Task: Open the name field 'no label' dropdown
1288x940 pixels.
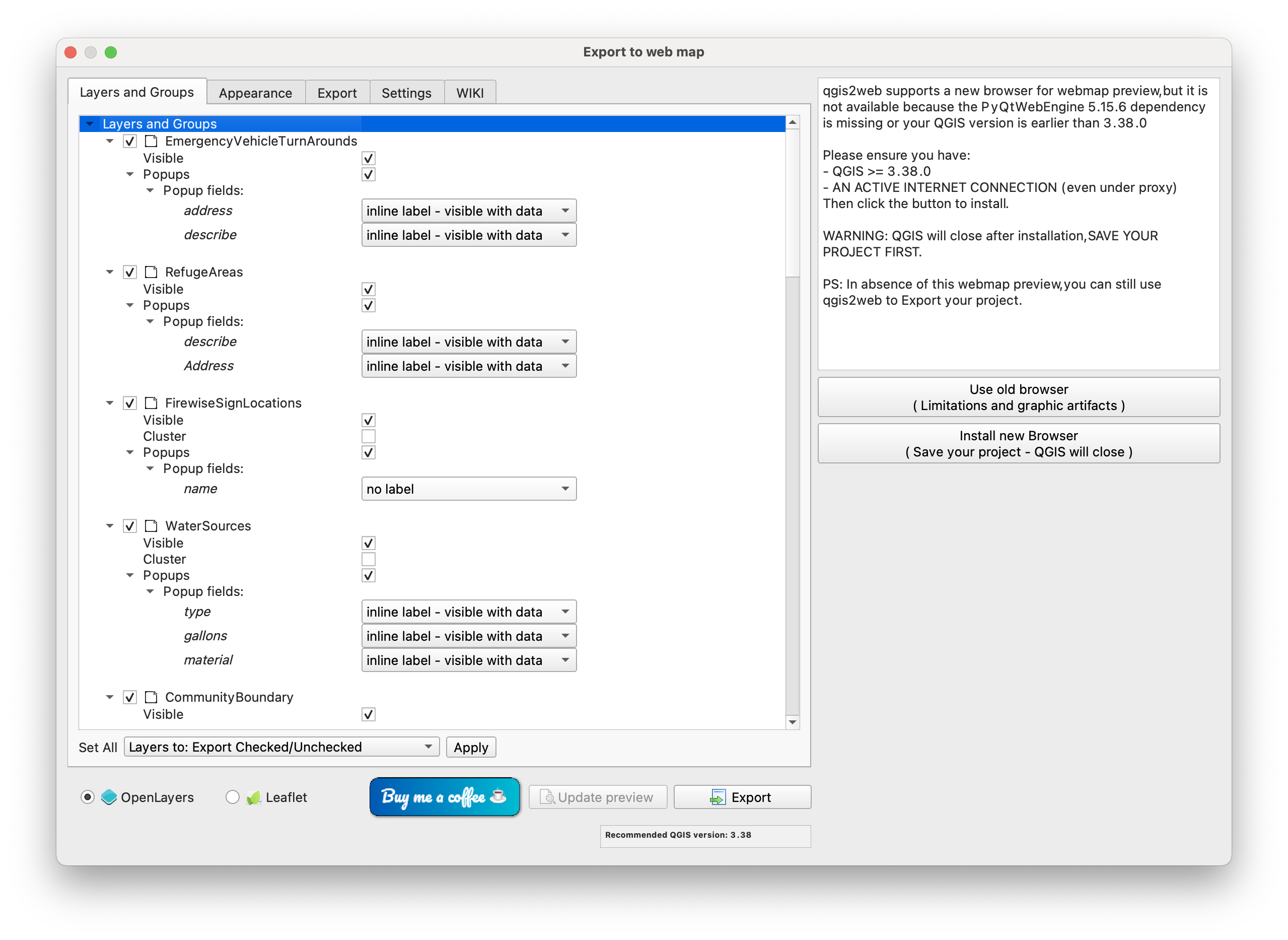Action: [x=469, y=489]
